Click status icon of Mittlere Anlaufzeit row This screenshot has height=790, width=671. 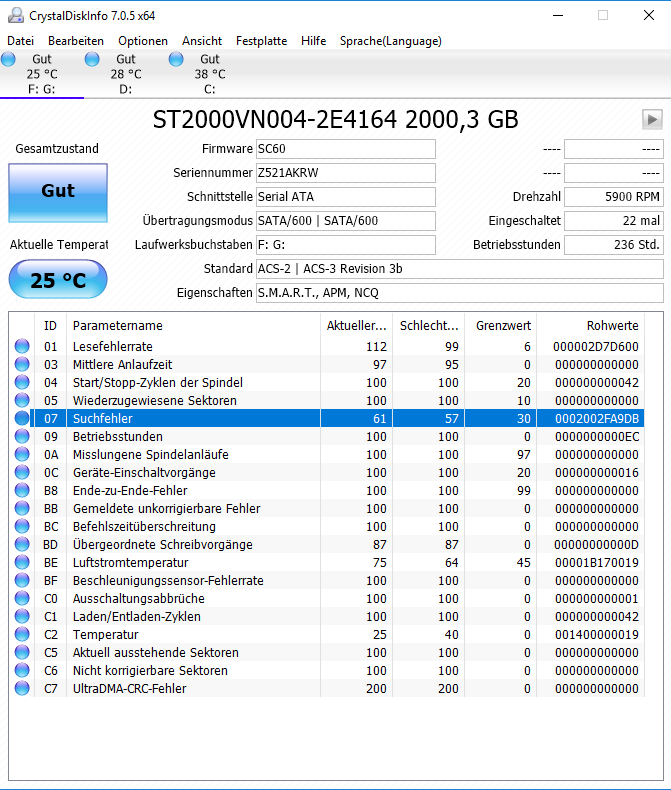[22, 364]
